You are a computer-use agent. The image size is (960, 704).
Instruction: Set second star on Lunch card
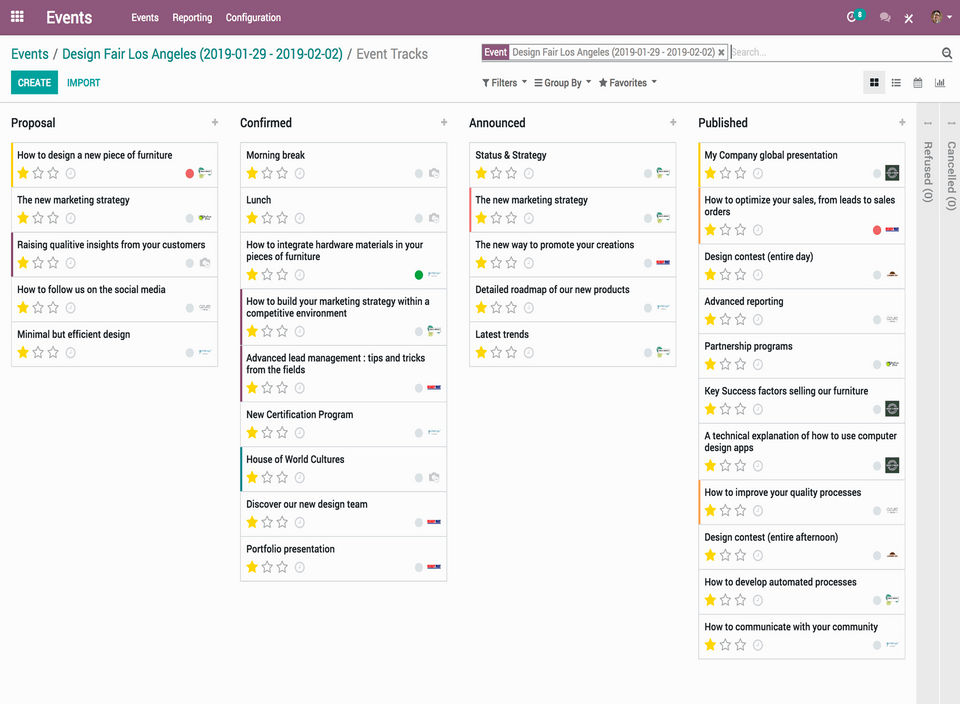tap(267, 218)
